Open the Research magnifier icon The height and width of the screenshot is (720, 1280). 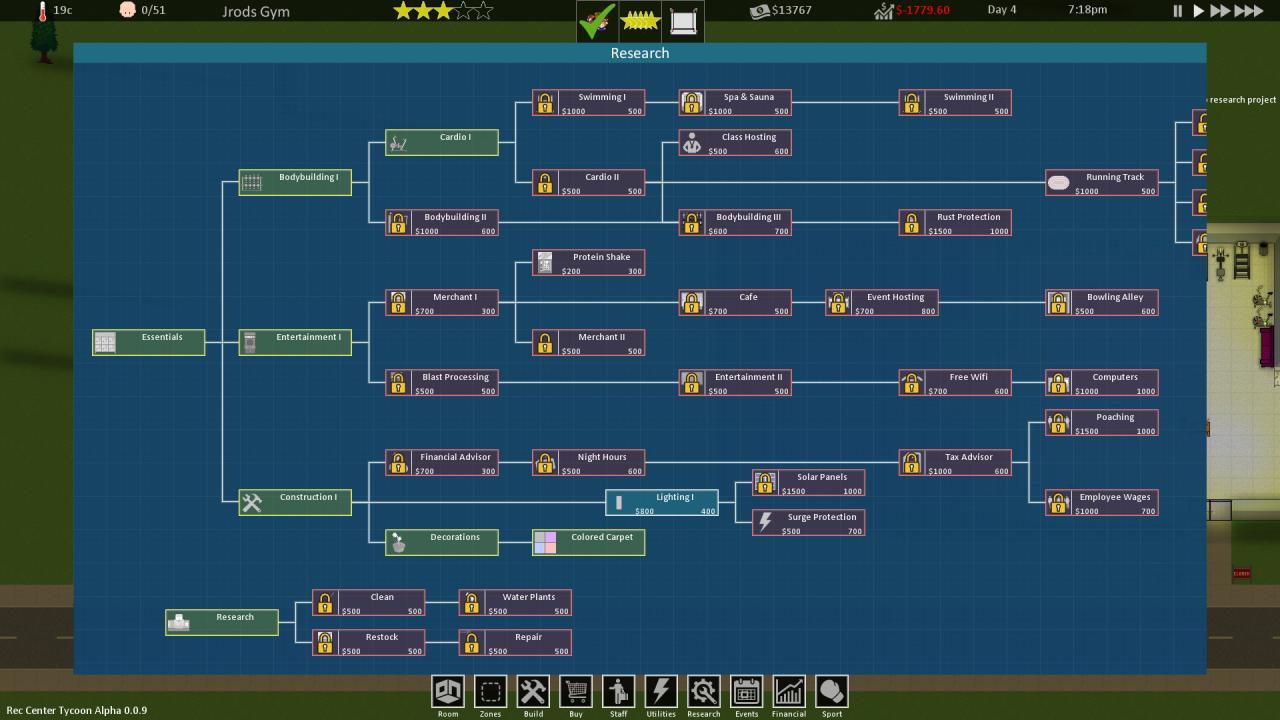(703, 692)
